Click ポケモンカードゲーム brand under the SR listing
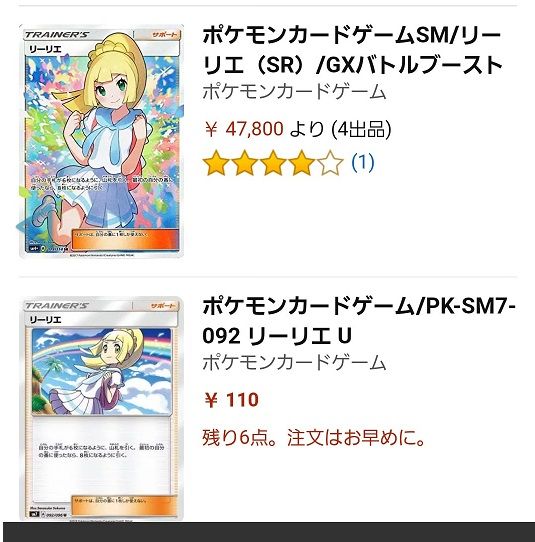The image size is (535, 542). coord(294,92)
